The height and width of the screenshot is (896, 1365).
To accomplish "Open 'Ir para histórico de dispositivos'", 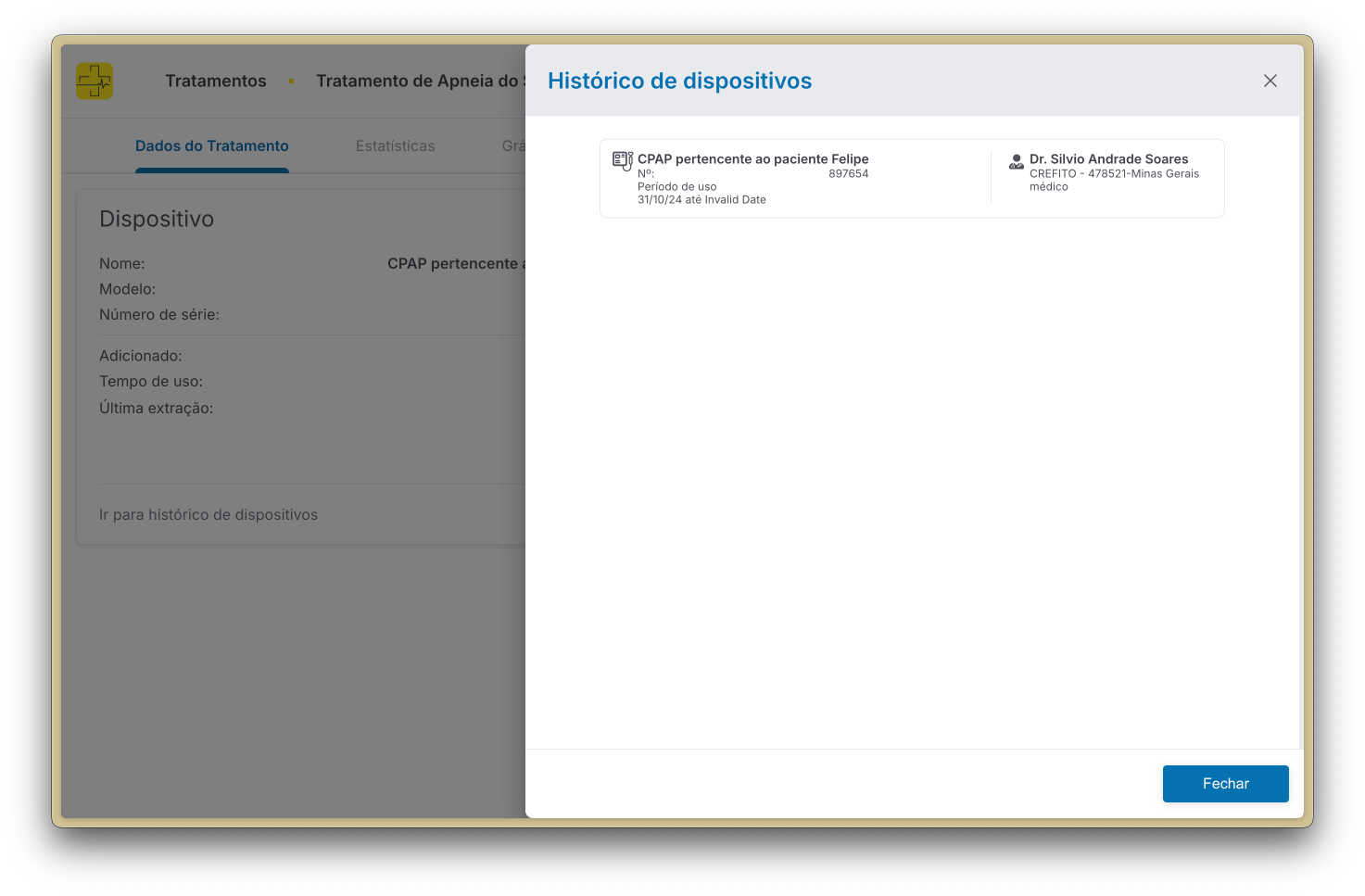I will 209,514.
